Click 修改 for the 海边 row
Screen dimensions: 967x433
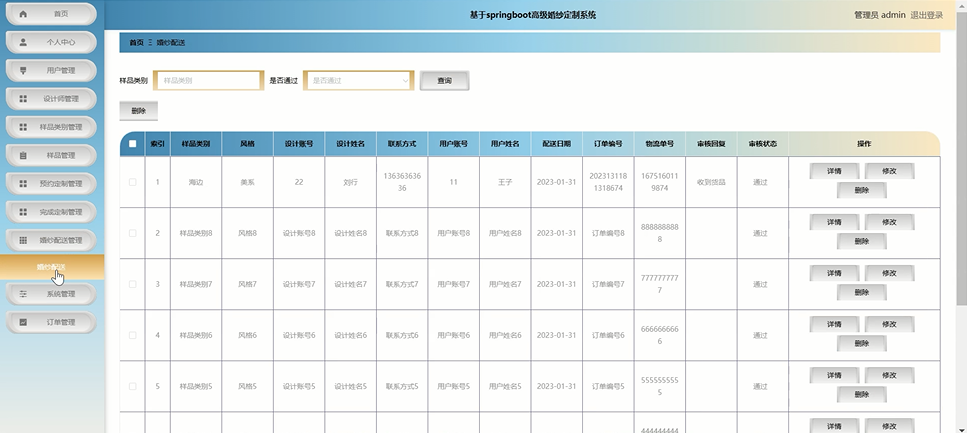[889, 171]
